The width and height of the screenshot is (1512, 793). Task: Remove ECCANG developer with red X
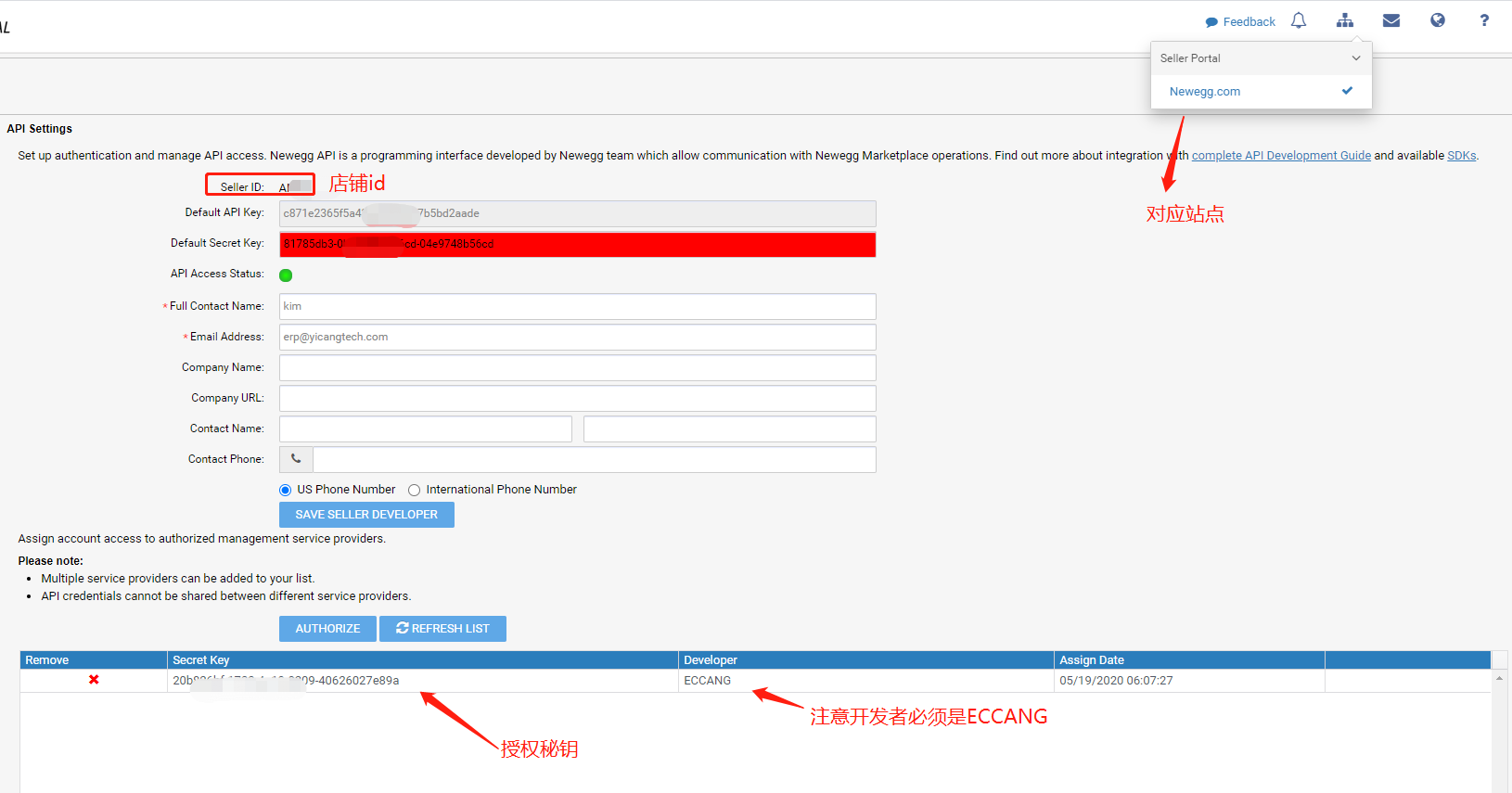[94, 680]
